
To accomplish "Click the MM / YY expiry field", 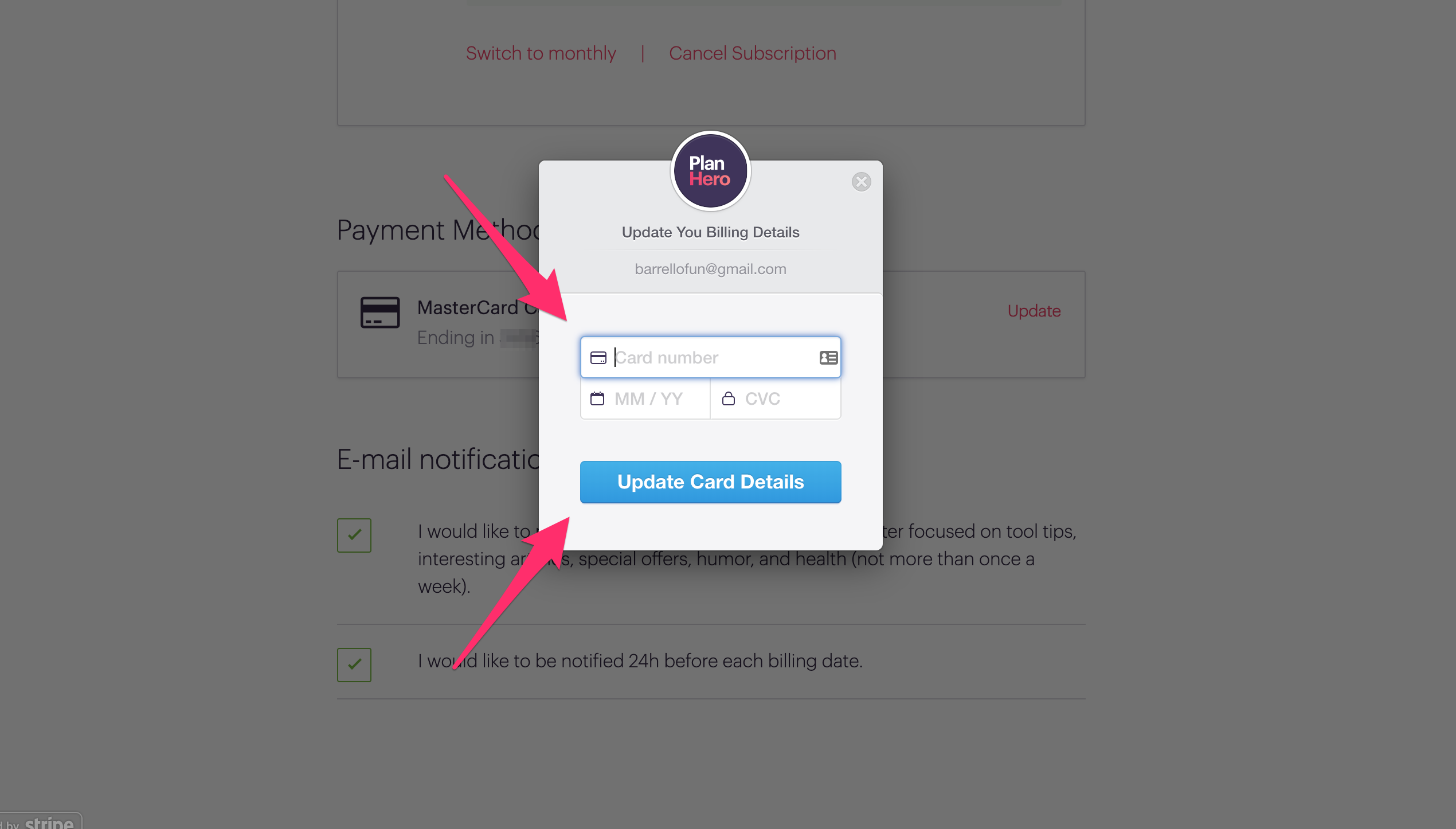I will (x=645, y=398).
